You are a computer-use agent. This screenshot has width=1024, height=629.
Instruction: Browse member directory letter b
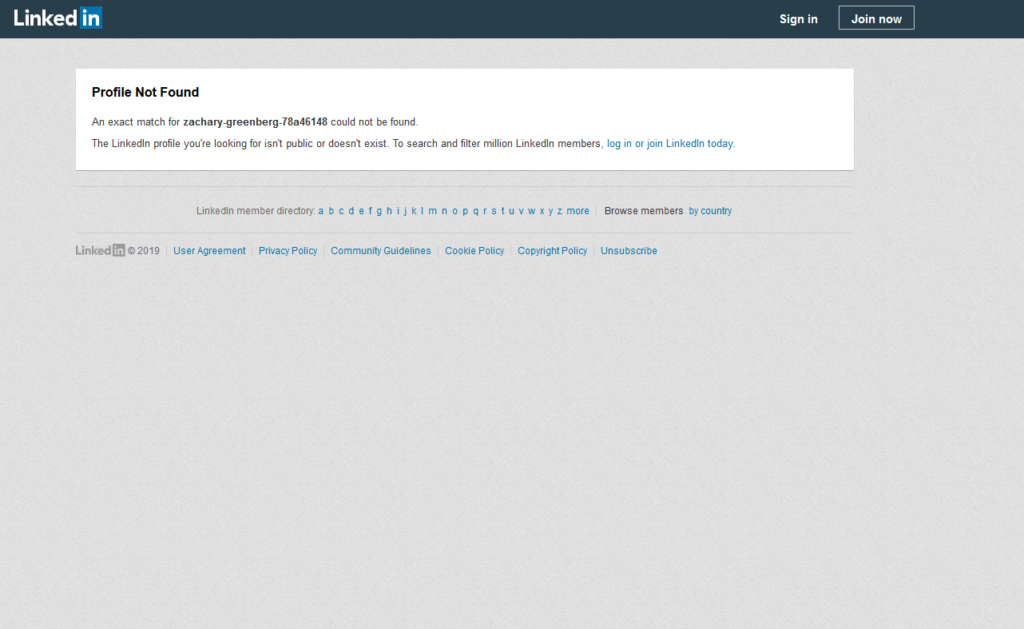331,211
